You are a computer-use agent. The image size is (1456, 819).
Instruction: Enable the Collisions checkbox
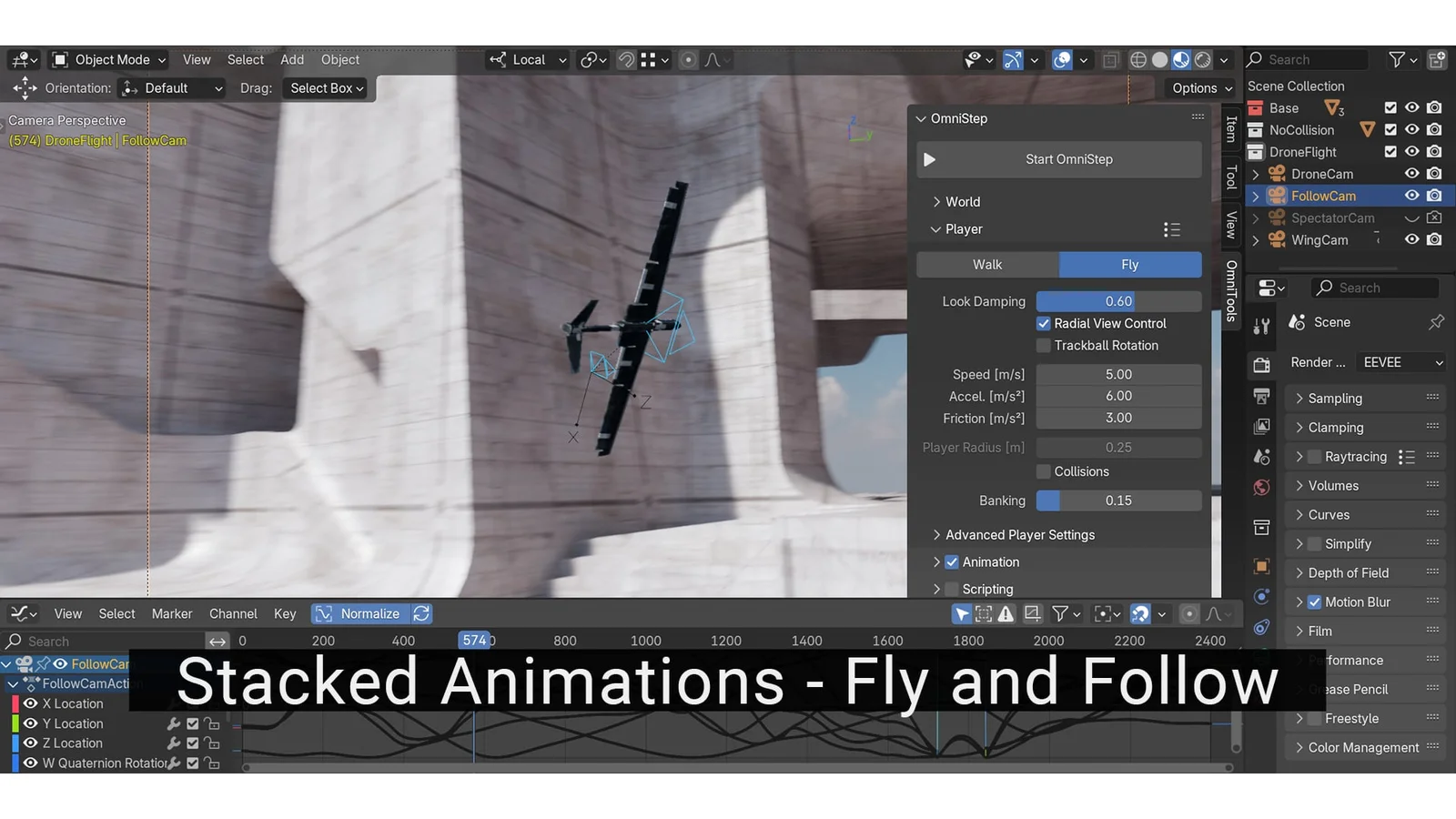(x=1043, y=471)
